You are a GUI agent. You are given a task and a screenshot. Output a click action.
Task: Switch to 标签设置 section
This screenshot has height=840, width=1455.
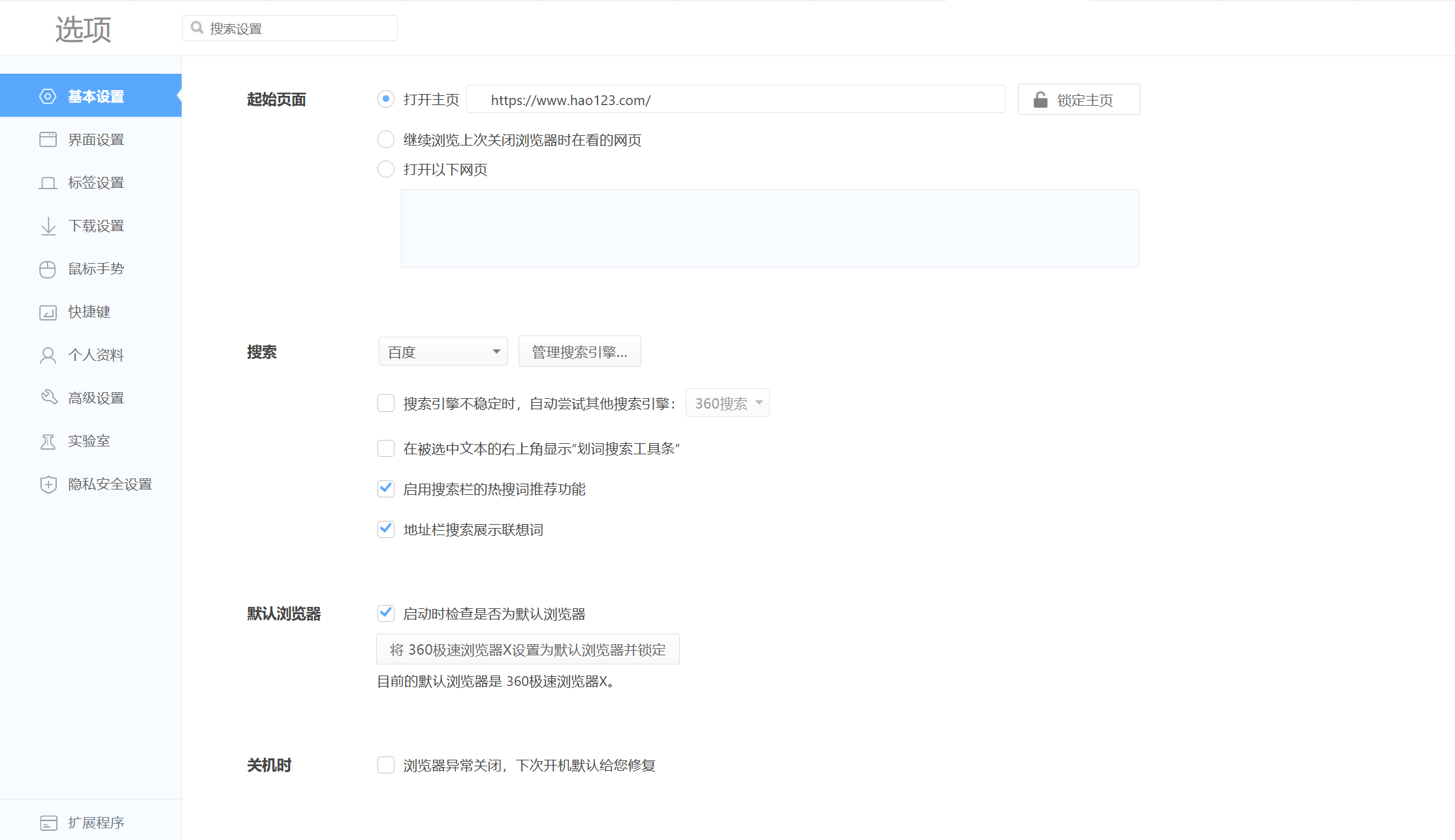[x=96, y=183]
